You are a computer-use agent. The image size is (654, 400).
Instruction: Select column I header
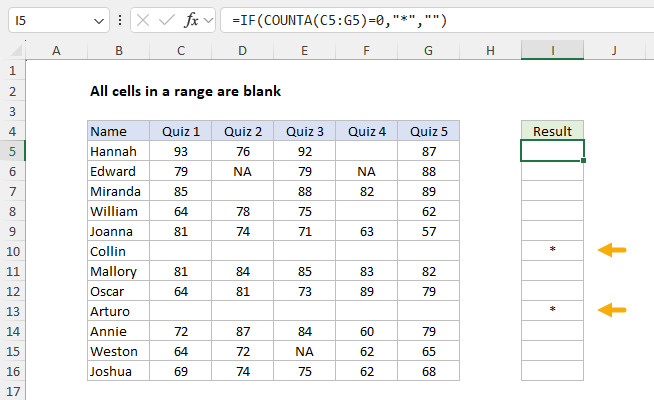pyautogui.click(x=552, y=50)
